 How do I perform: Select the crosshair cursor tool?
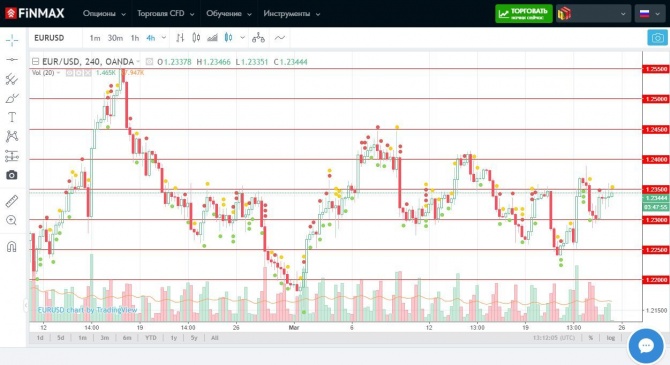click(12, 40)
